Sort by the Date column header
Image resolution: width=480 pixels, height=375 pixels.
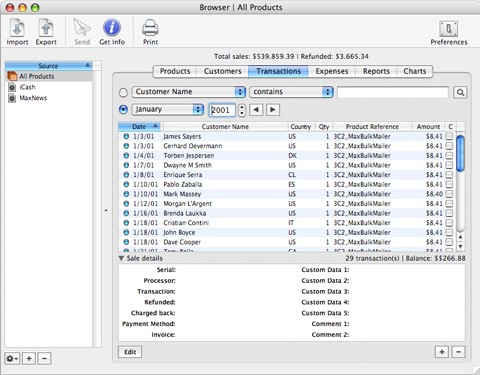click(x=139, y=127)
